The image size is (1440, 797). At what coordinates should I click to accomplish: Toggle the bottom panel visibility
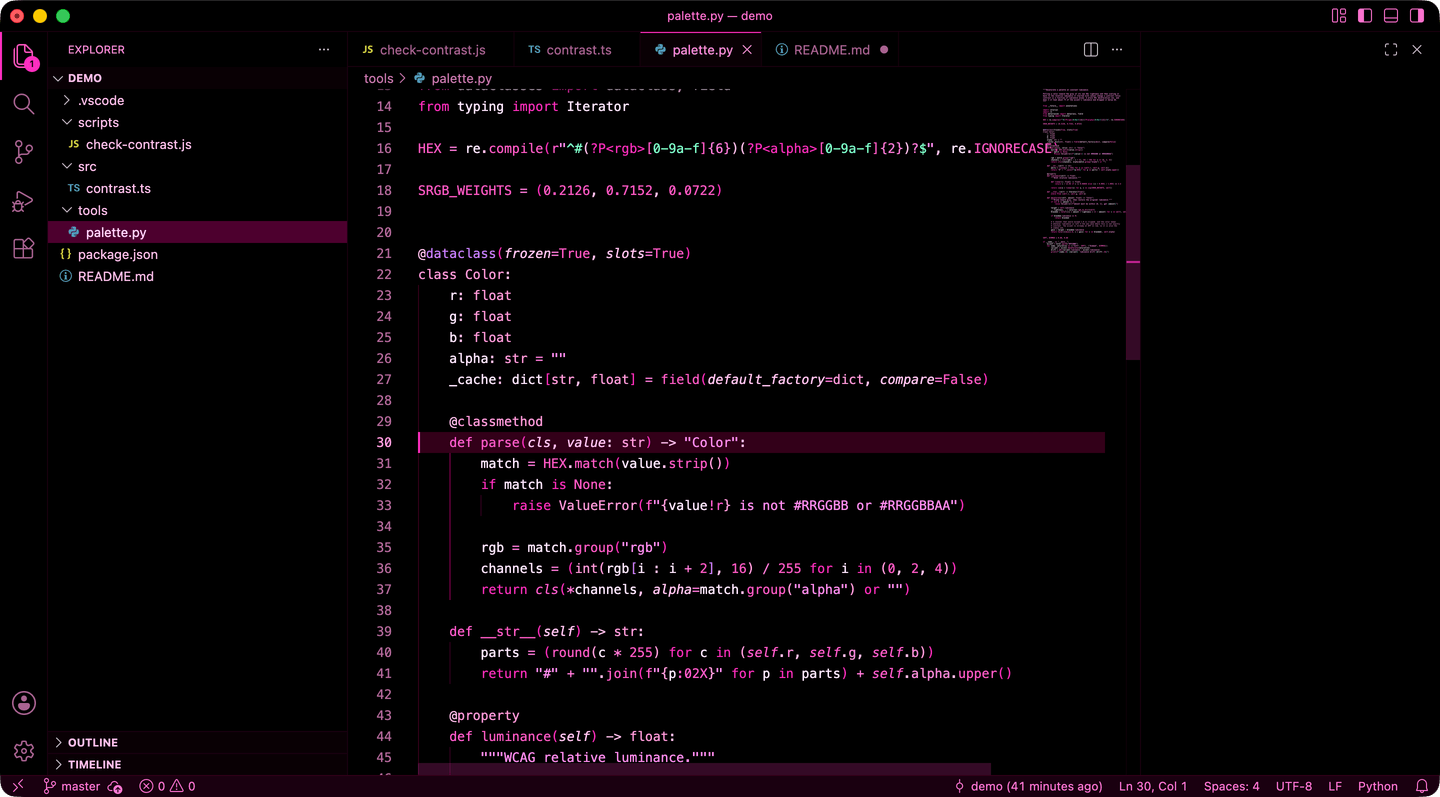tap(1391, 16)
